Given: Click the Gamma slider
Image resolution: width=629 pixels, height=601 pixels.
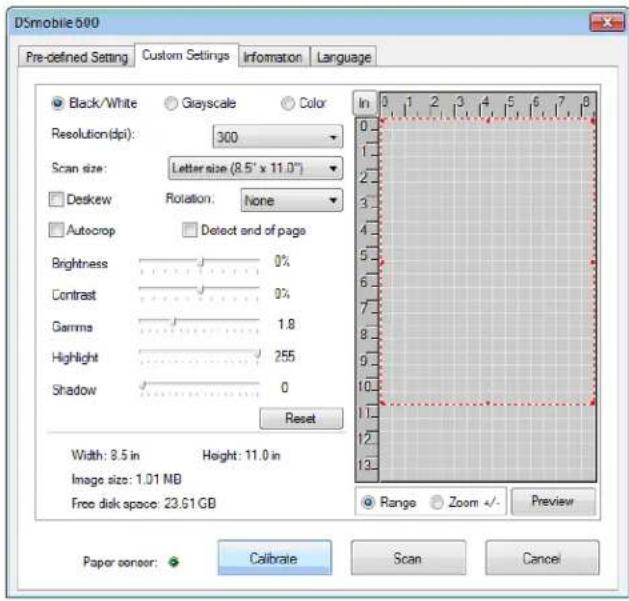Looking at the screenshot, I should point(199,325).
